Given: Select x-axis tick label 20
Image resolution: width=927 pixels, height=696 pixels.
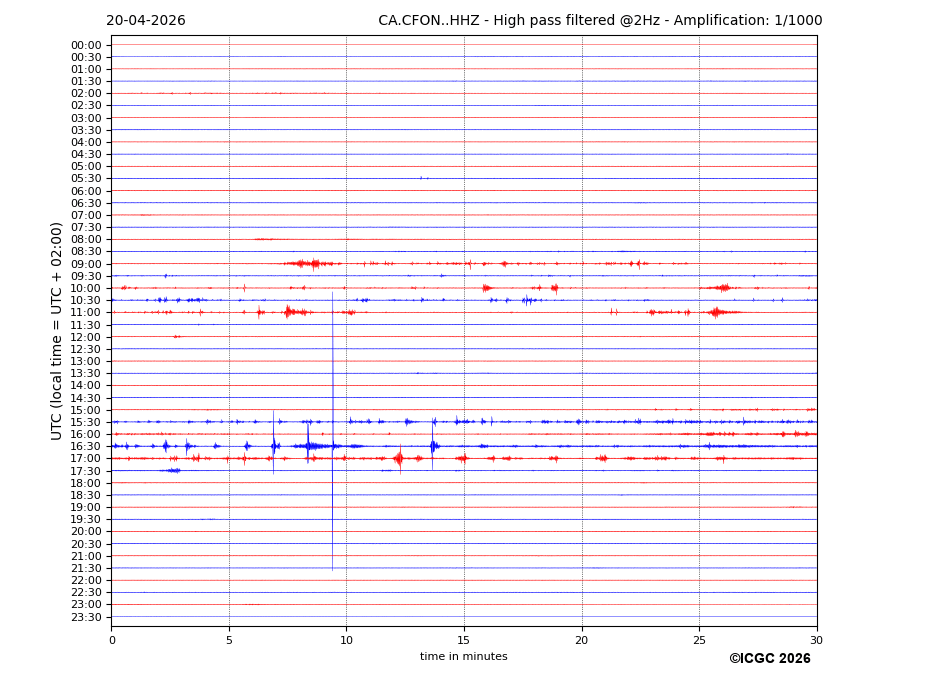Looking at the screenshot, I should click(x=581, y=640).
